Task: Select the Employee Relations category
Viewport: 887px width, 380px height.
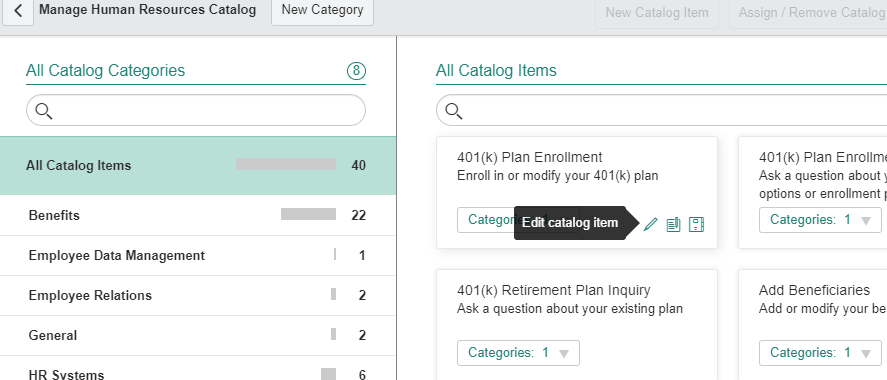Action: coord(198,296)
